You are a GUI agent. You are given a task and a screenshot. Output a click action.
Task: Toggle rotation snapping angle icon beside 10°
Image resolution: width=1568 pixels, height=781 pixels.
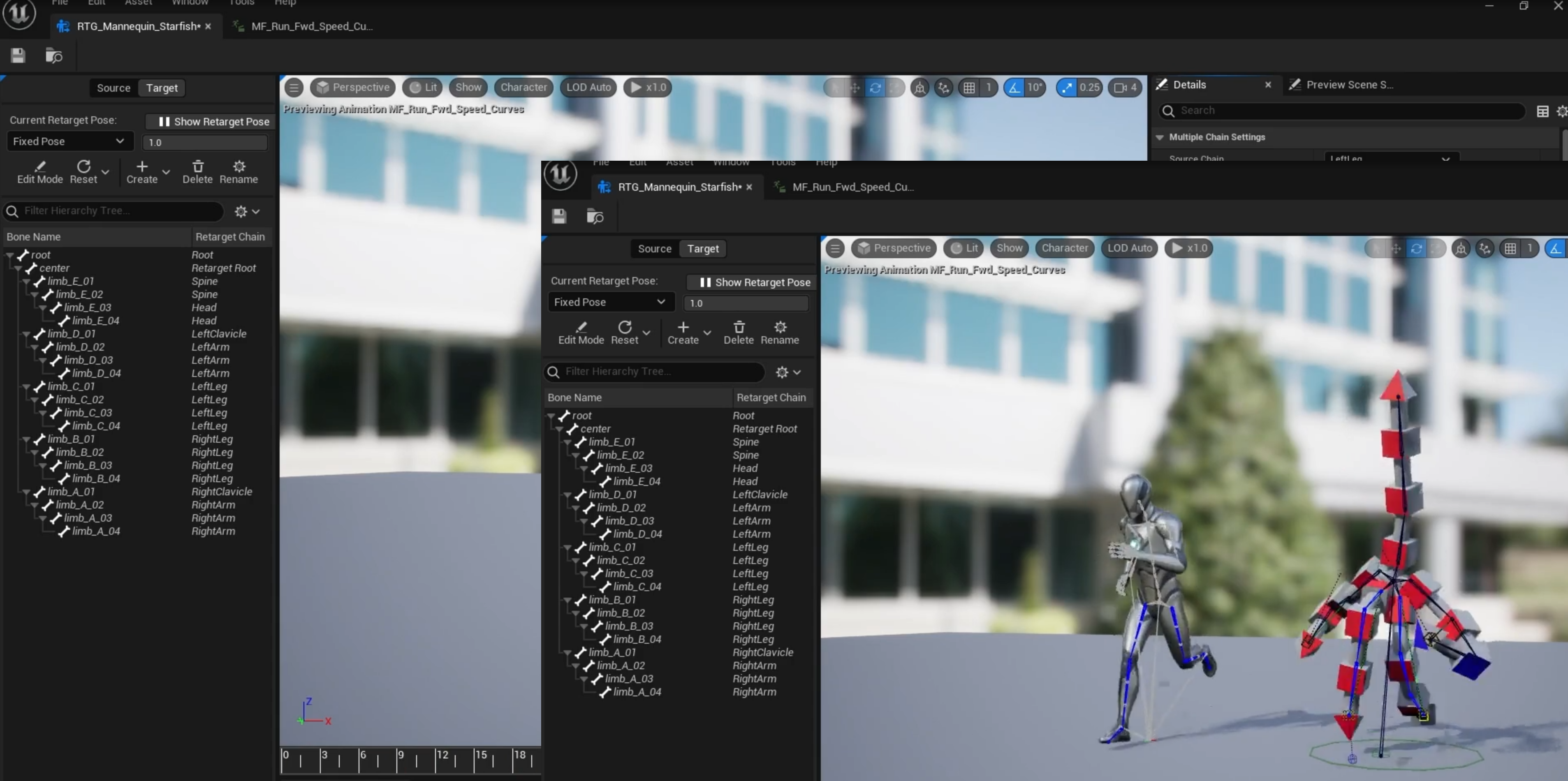[x=1014, y=88]
